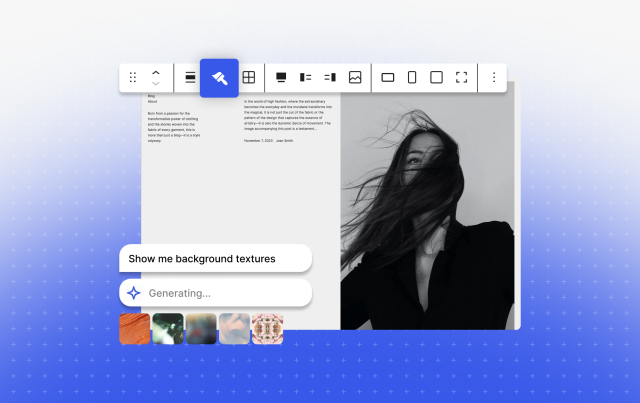The image size is (640, 403).
Task: Click the 'Generating...' input field
Action: pos(225,293)
